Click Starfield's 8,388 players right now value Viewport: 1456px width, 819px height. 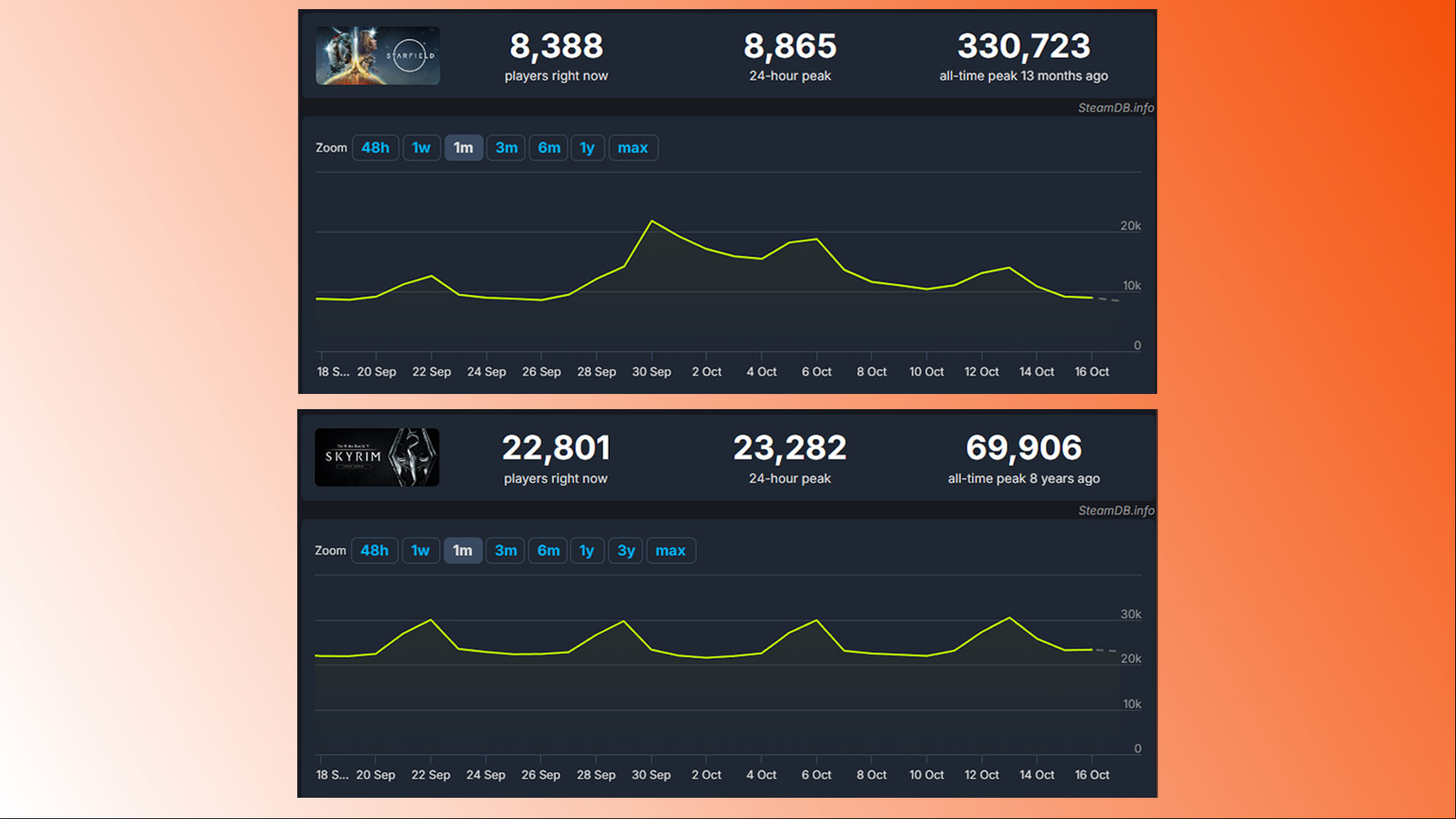(x=556, y=46)
